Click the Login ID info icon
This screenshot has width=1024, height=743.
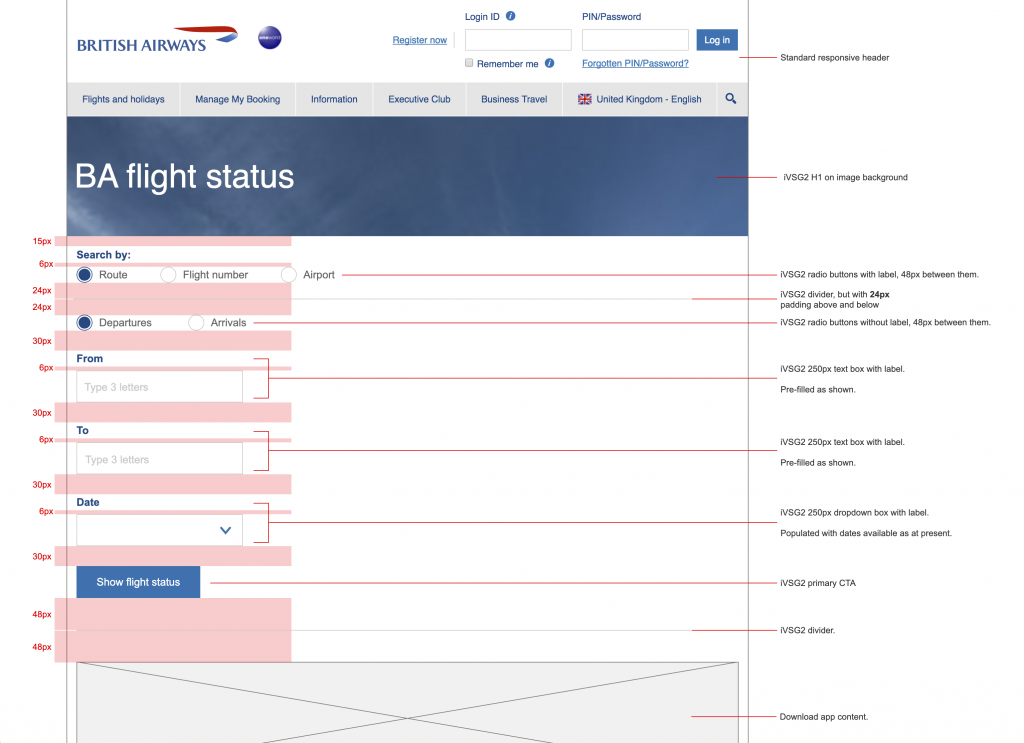click(x=511, y=17)
